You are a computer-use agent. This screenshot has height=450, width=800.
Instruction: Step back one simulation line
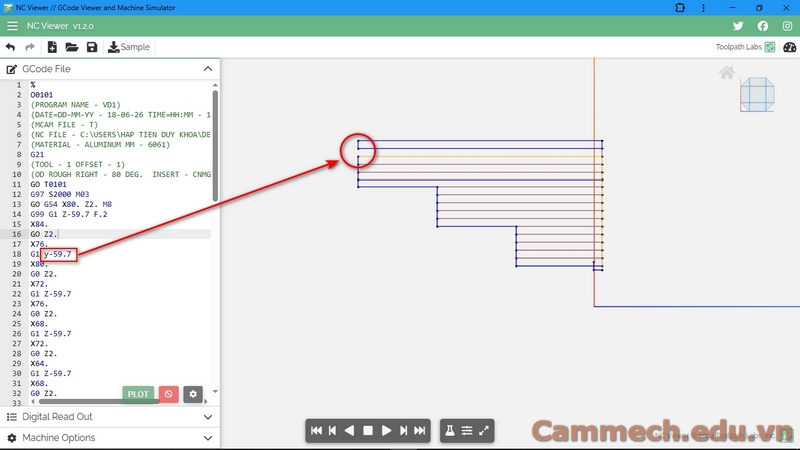(333, 431)
